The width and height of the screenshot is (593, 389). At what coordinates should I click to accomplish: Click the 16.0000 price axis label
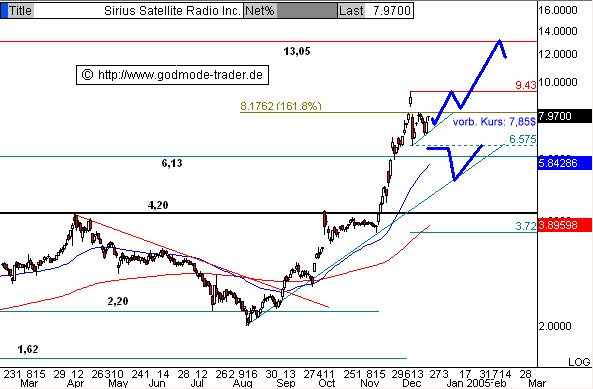coord(558,10)
